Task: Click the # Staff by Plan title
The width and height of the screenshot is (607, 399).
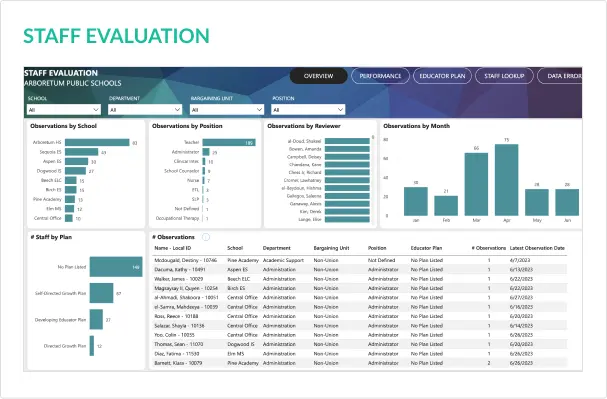Action: click(x=51, y=237)
